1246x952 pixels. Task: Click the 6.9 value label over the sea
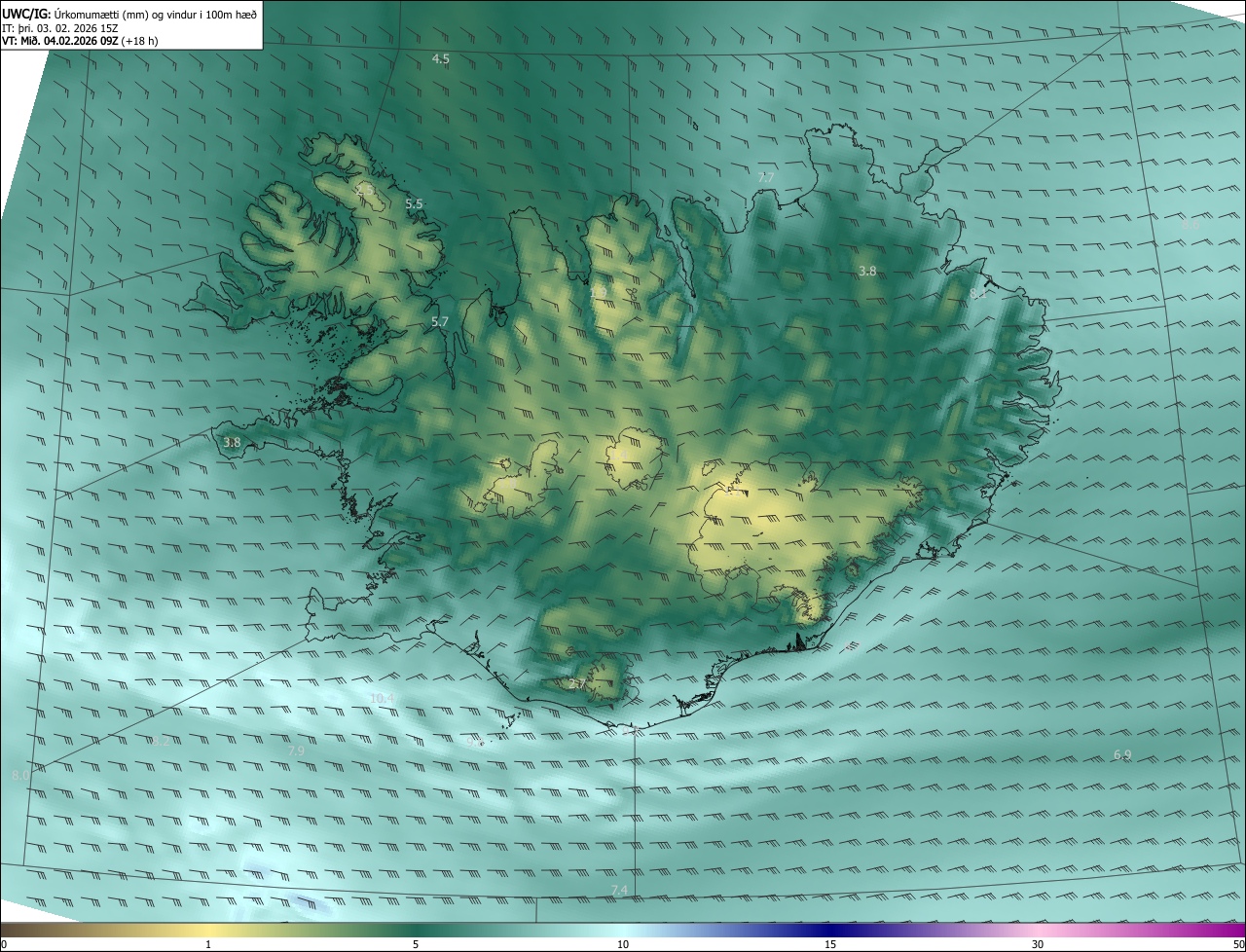coord(1122,755)
